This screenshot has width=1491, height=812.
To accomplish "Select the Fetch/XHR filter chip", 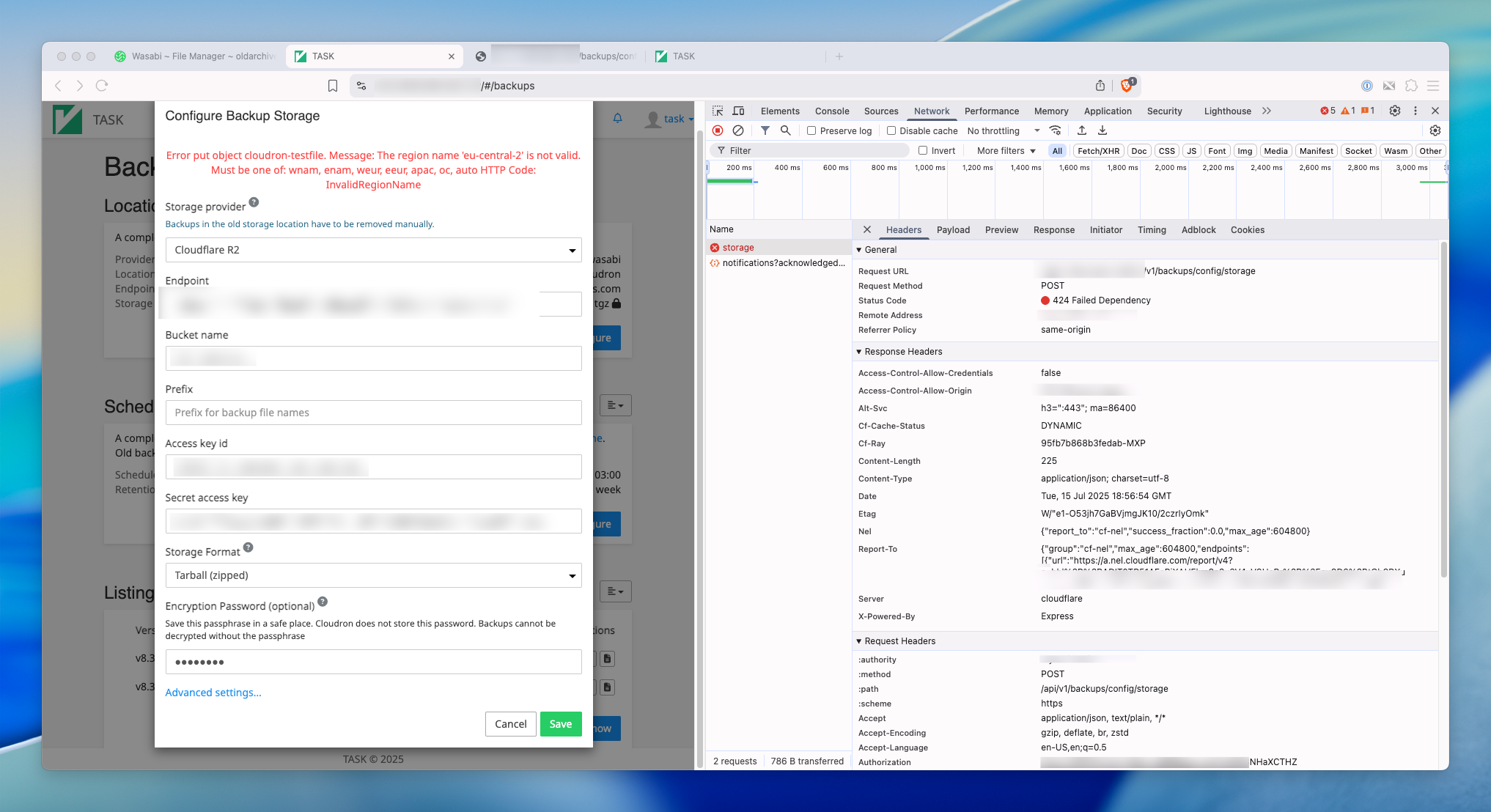I will click(x=1098, y=150).
